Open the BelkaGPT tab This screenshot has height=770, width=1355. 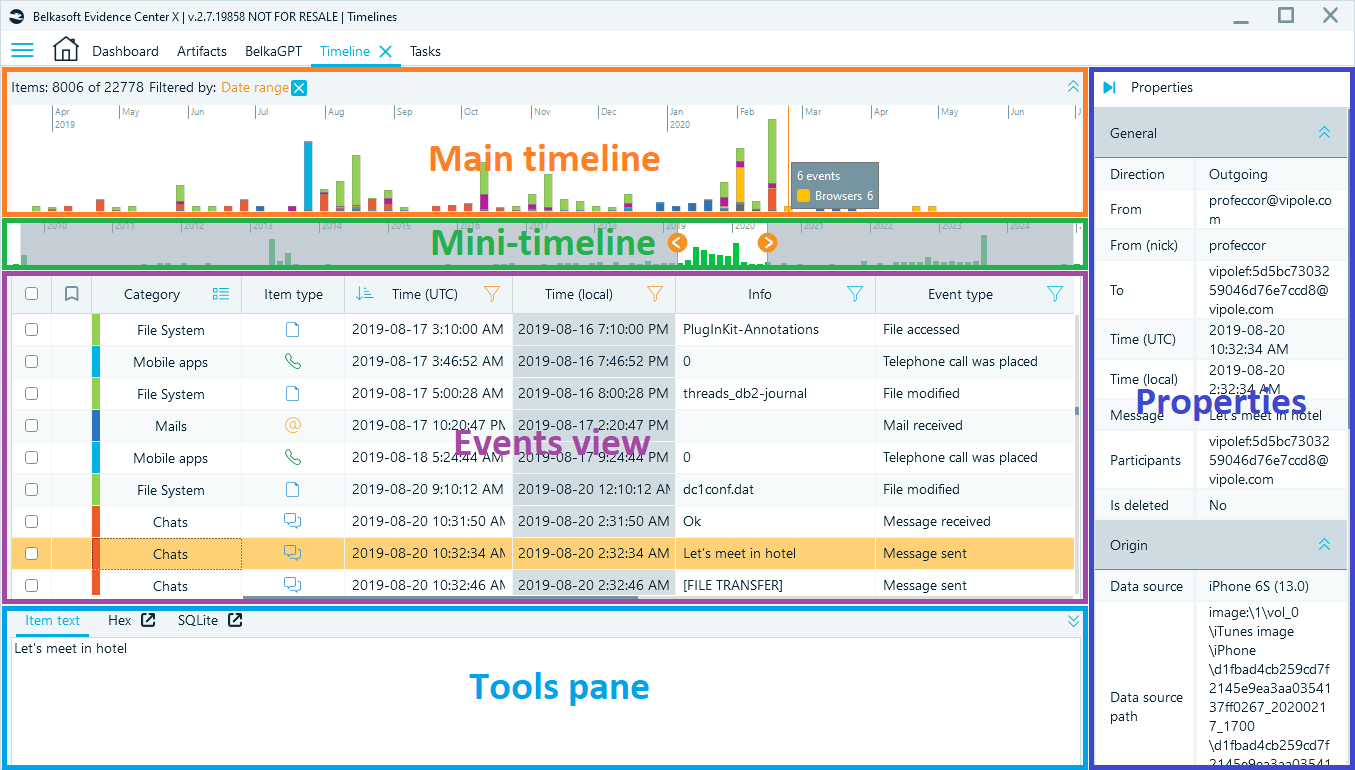[x=274, y=51]
